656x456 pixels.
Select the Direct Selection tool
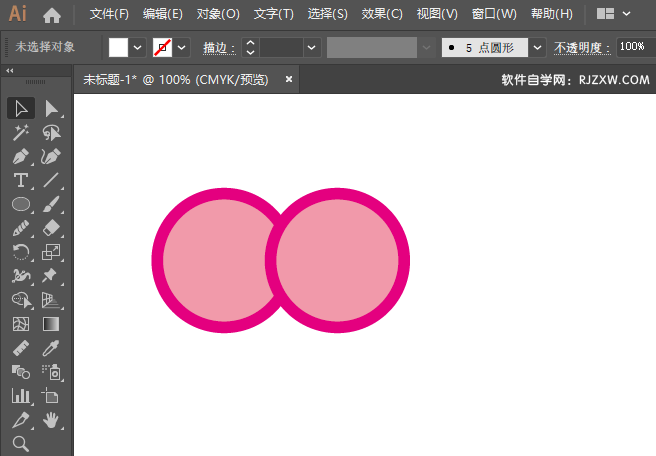click(x=51, y=109)
